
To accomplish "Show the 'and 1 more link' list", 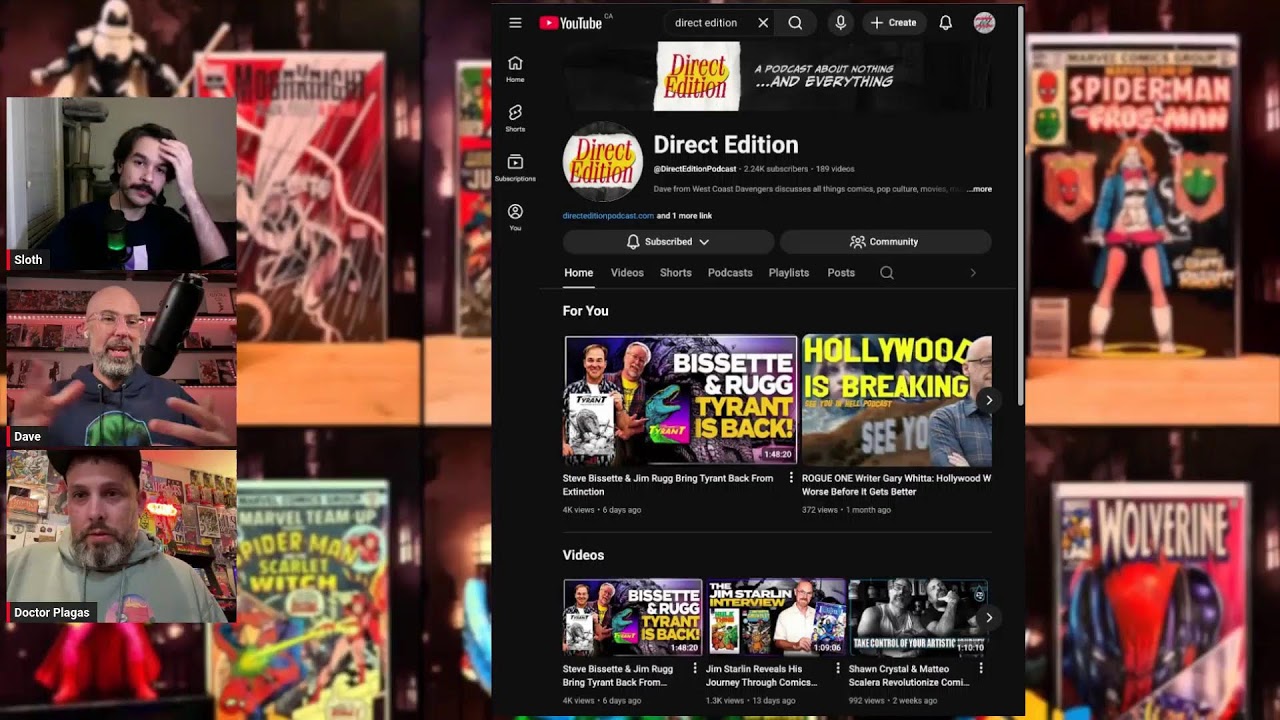I will [x=684, y=216].
